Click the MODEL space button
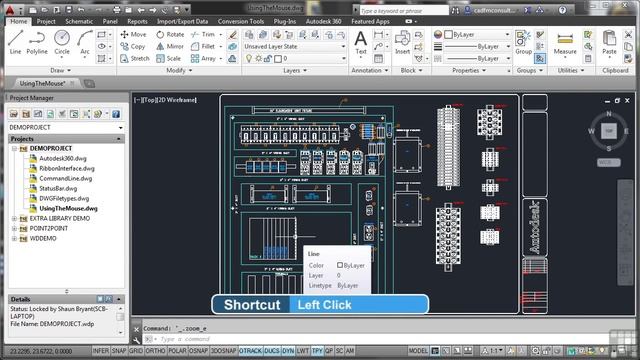Screen dimensions: 640x360 (418, 351)
